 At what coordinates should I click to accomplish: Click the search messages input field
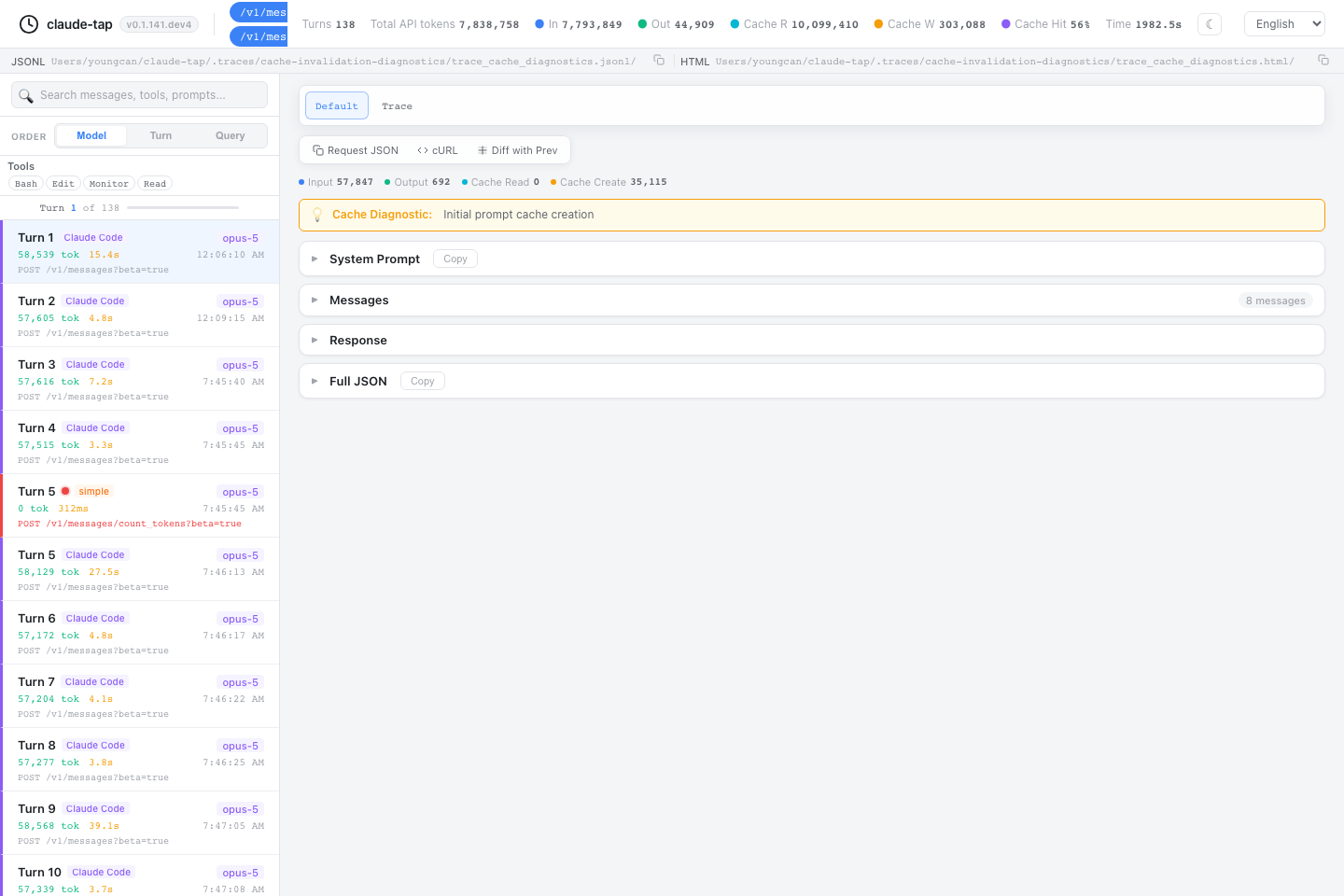point(139,95)
